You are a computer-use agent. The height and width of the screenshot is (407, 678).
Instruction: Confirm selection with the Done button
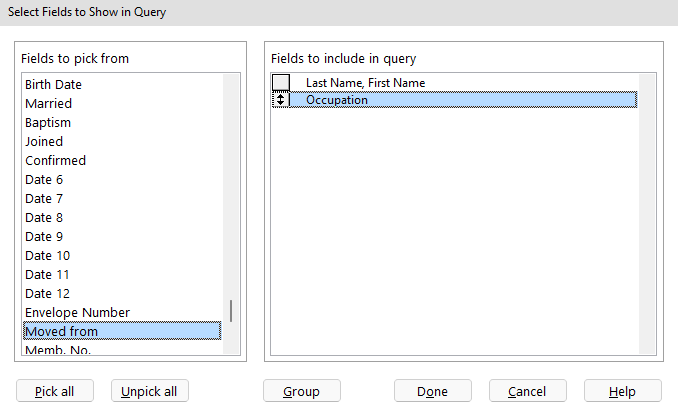click(x=432, y=391)
